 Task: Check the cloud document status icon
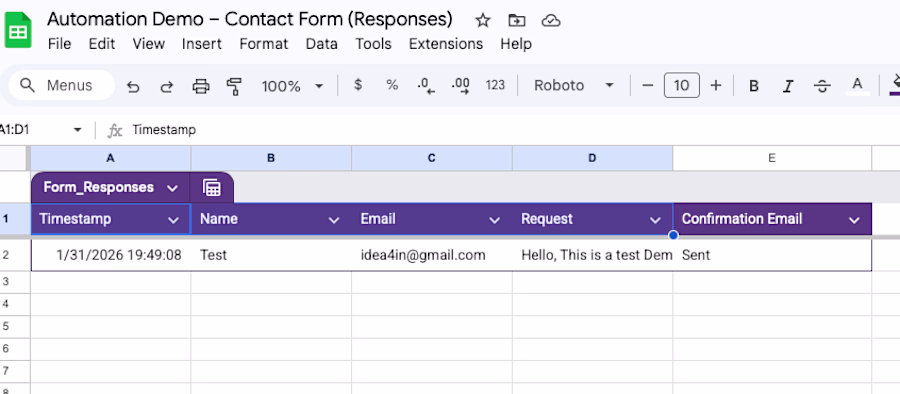(550, 21)
